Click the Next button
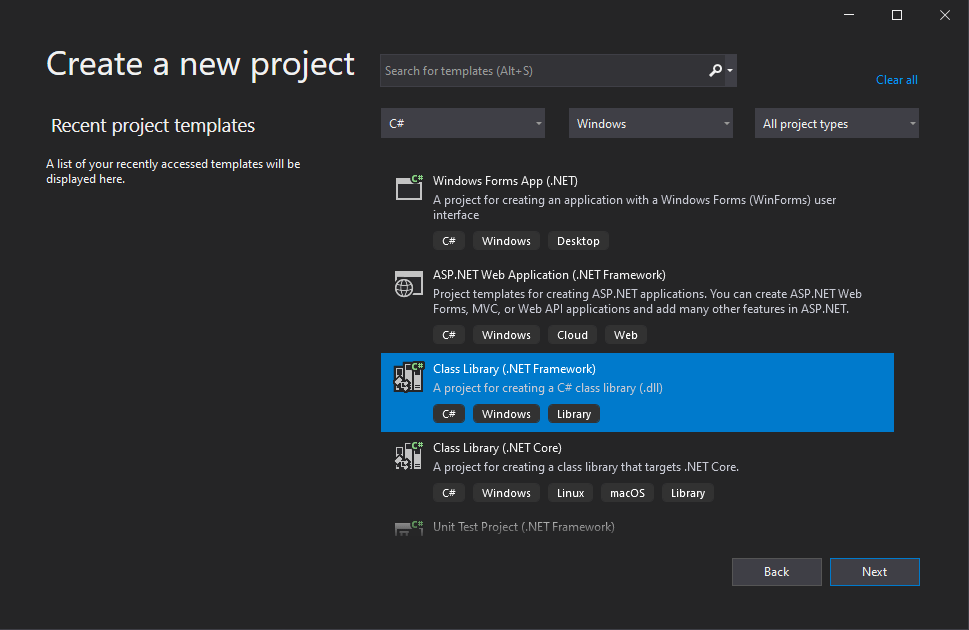 click(x=874, y=572)
